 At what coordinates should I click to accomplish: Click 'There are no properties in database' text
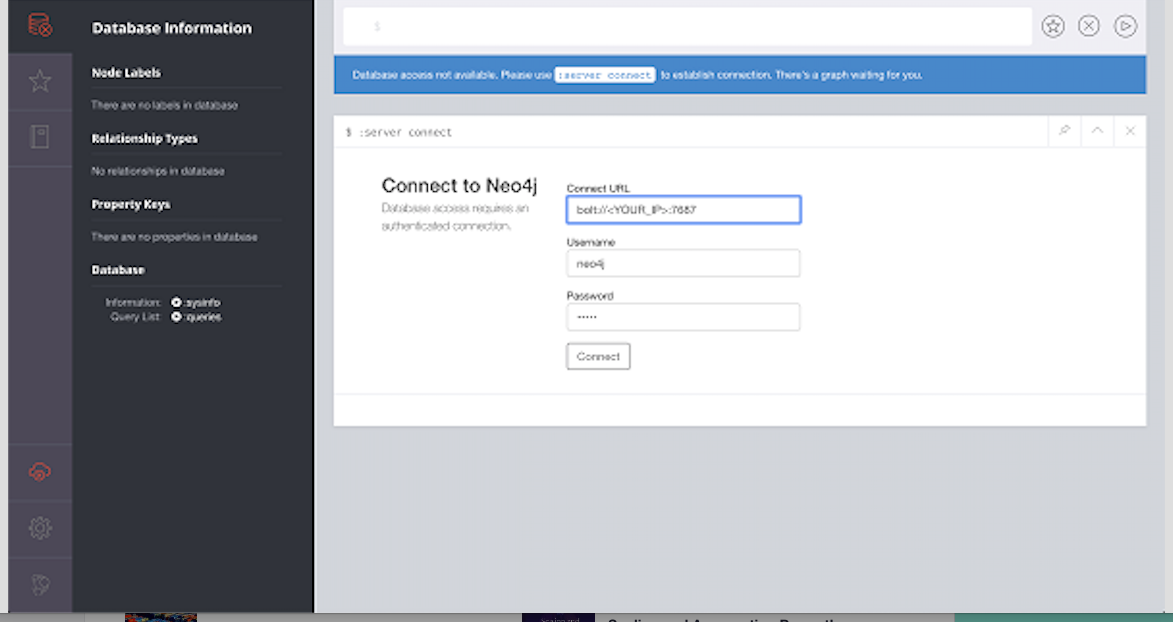tap(174, 237)
